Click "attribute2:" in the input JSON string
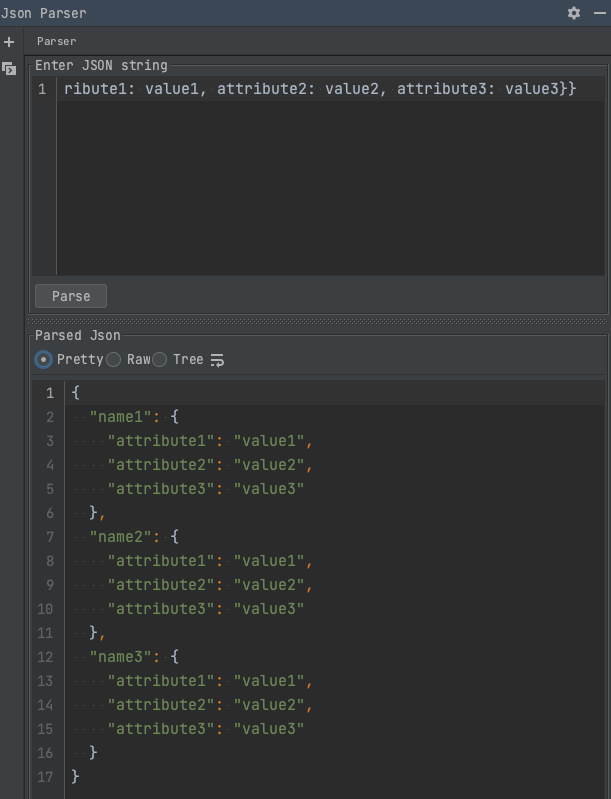The image size is (611, 799). [266, 89]
